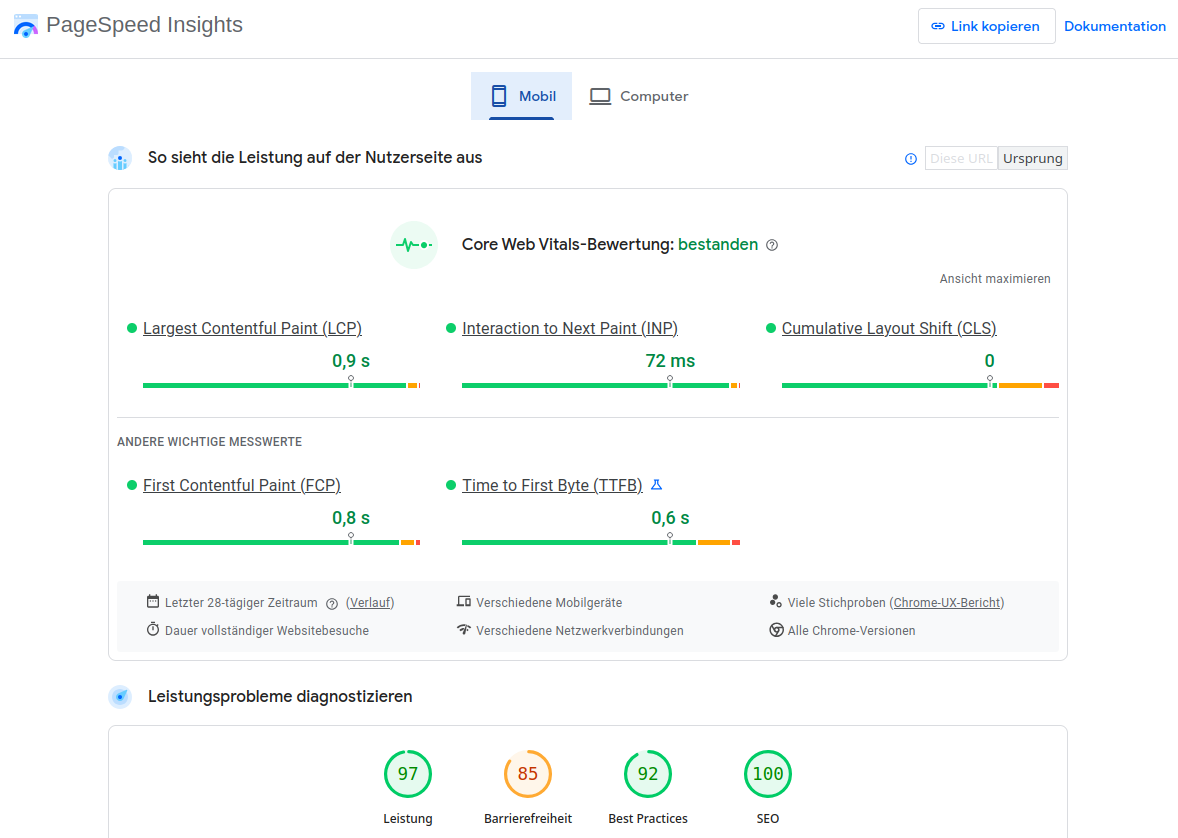This screenshot has height=838, width=1178.
Task: Click the experimental flask icon beside TTFB
Action: (x=657, y=485)
